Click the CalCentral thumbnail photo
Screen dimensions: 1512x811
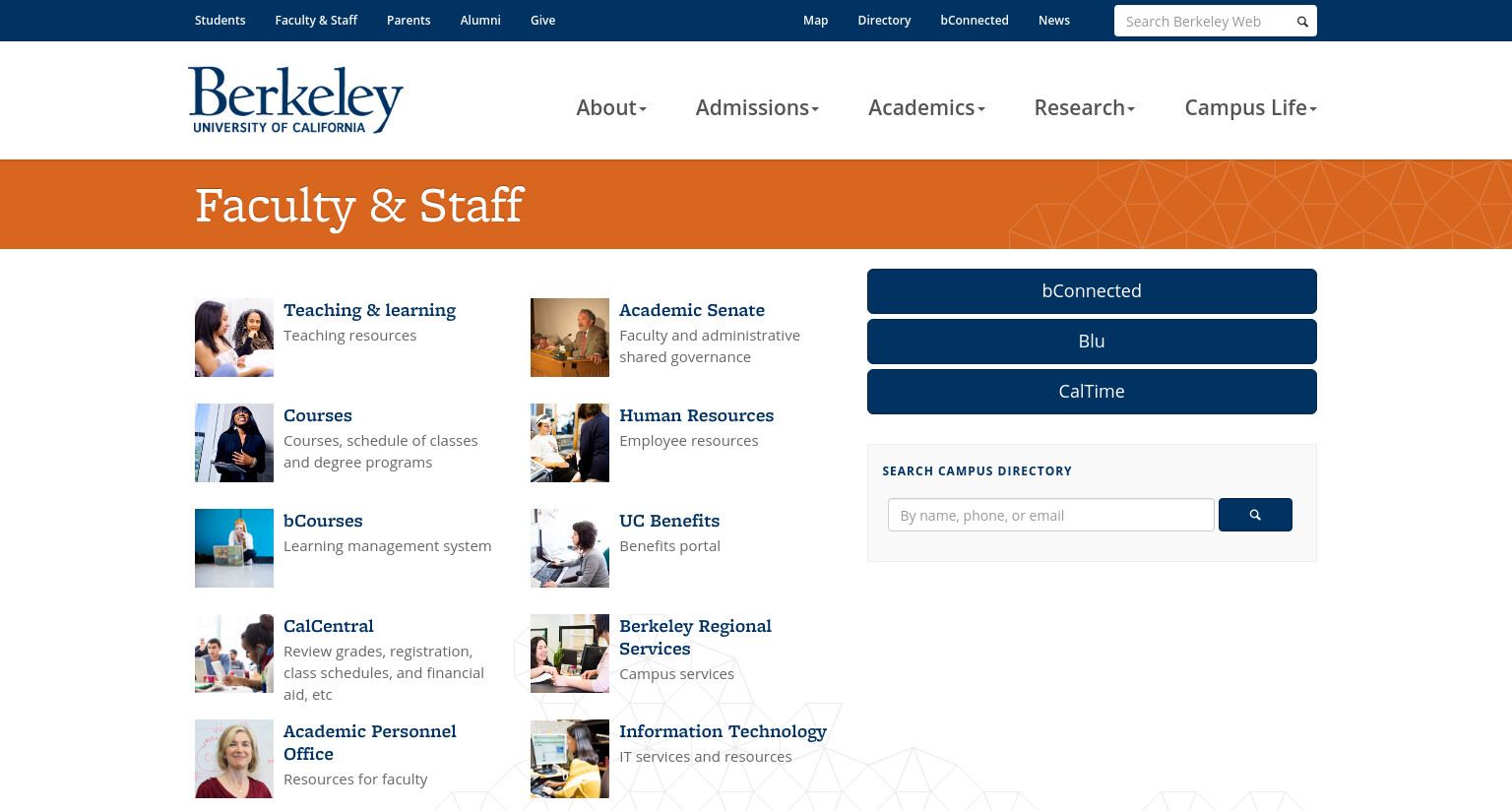pos(234,654)
